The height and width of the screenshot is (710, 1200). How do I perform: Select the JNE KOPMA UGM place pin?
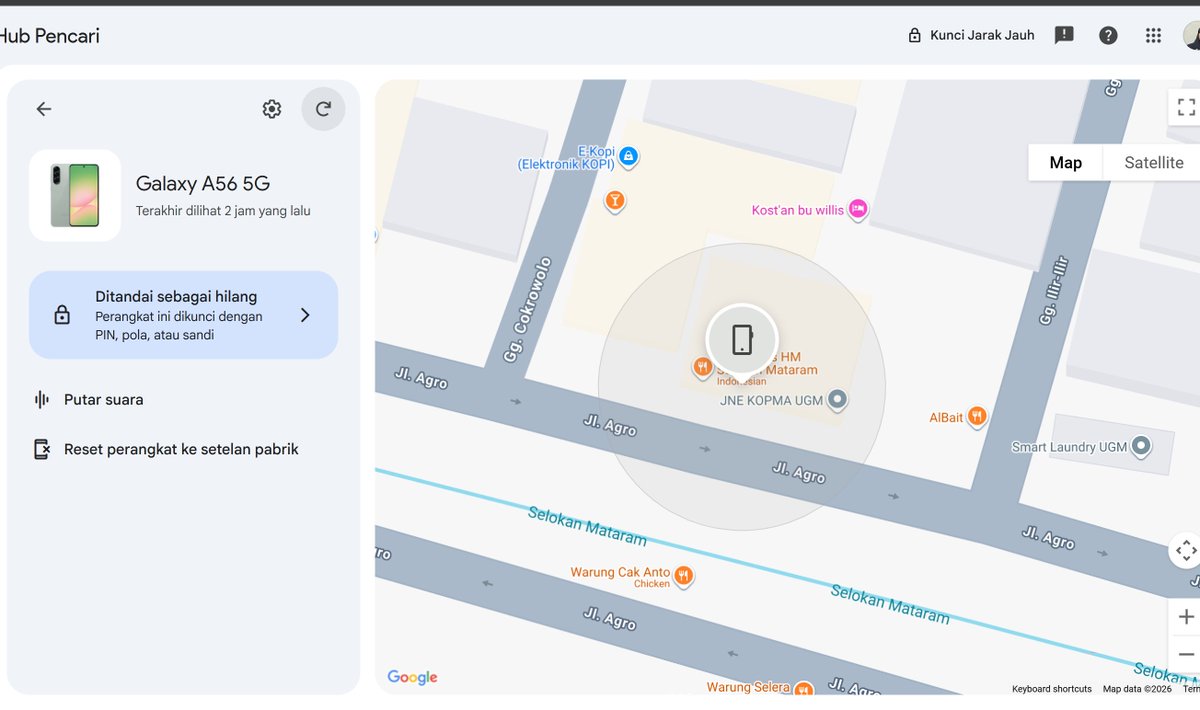[x=838, y=400]
